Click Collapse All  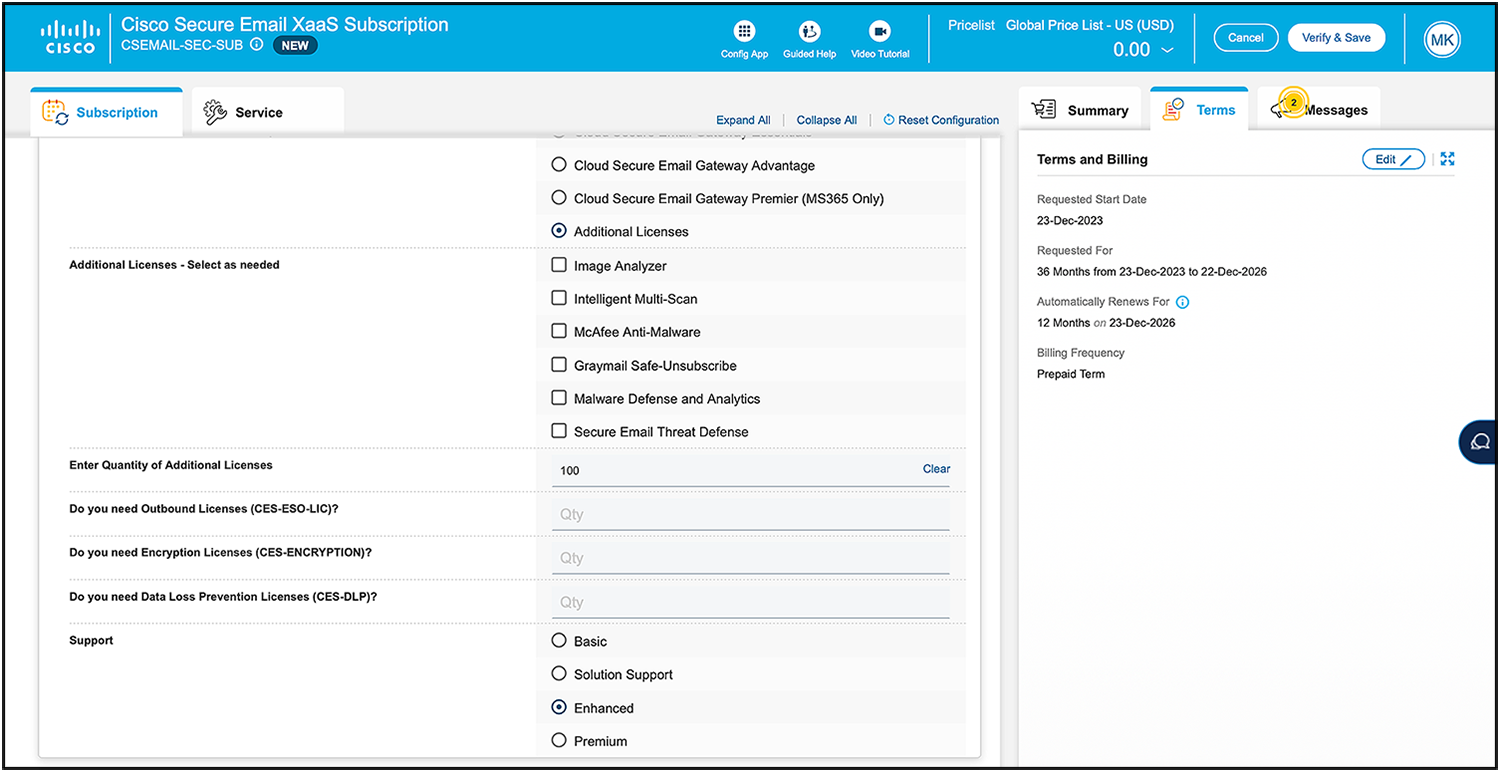[826, 119]
